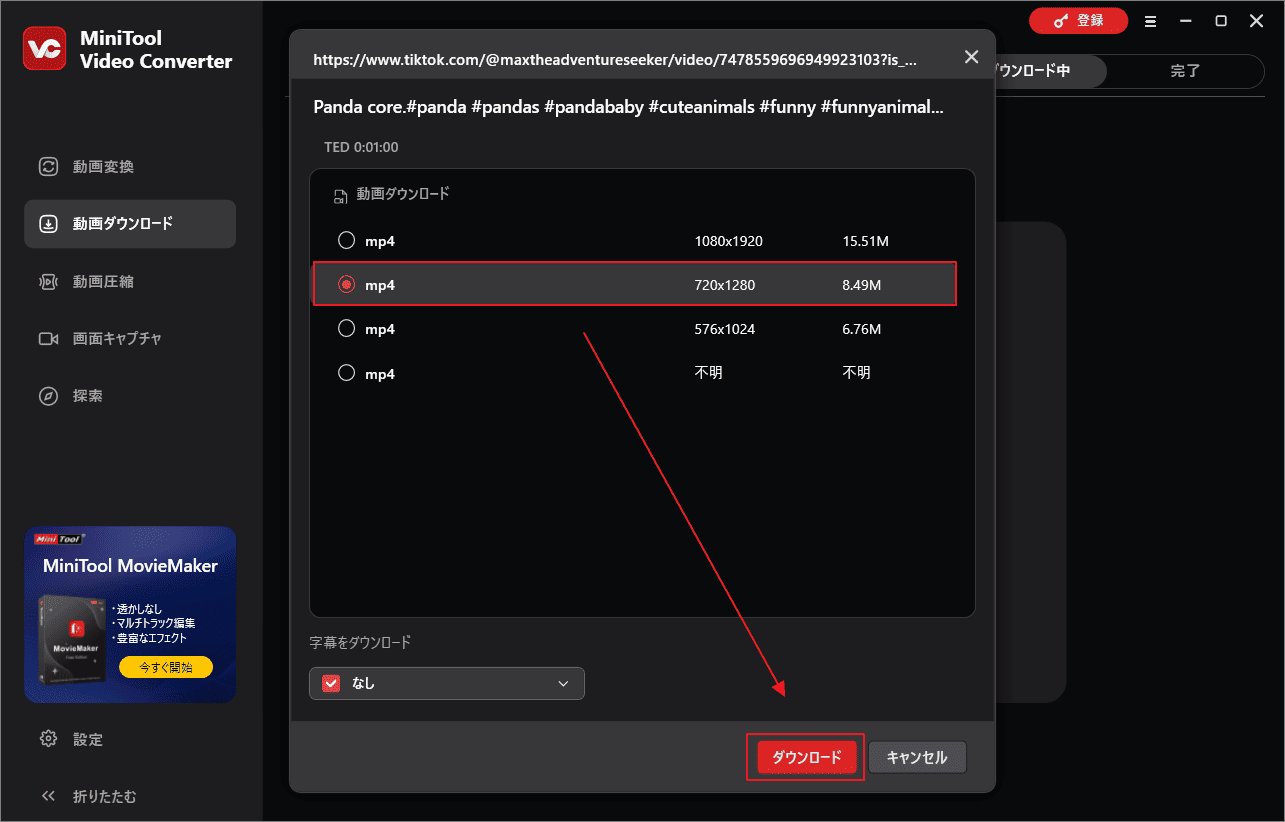The image size is (1285, 822).
Task: Open the hamburger menu in the title bar
Action: [1151, 21]
